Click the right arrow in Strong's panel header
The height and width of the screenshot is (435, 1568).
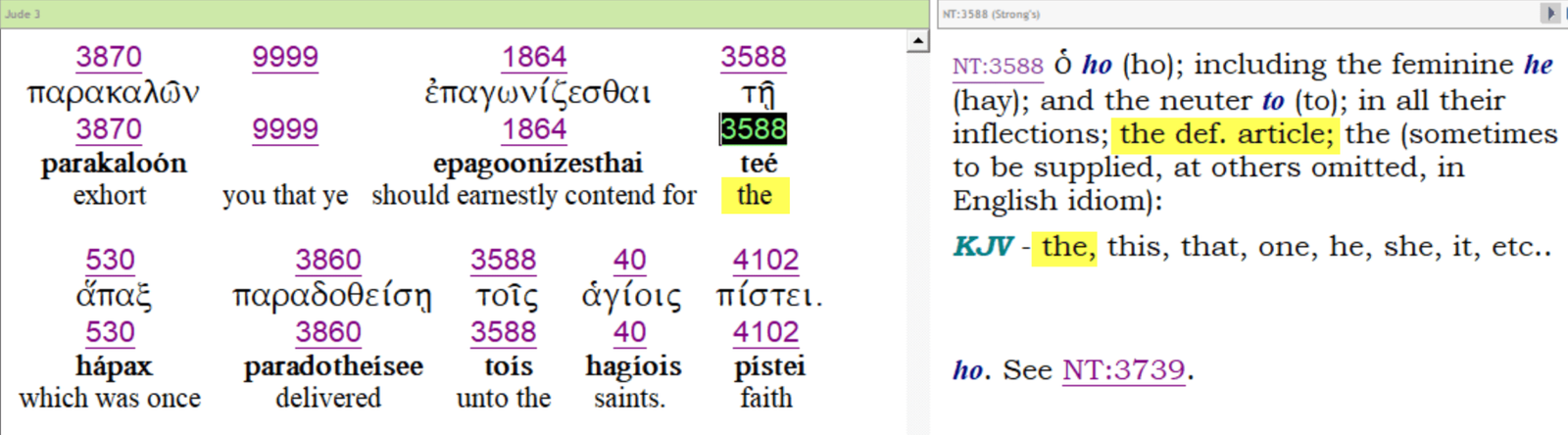tap(1549, 13)
